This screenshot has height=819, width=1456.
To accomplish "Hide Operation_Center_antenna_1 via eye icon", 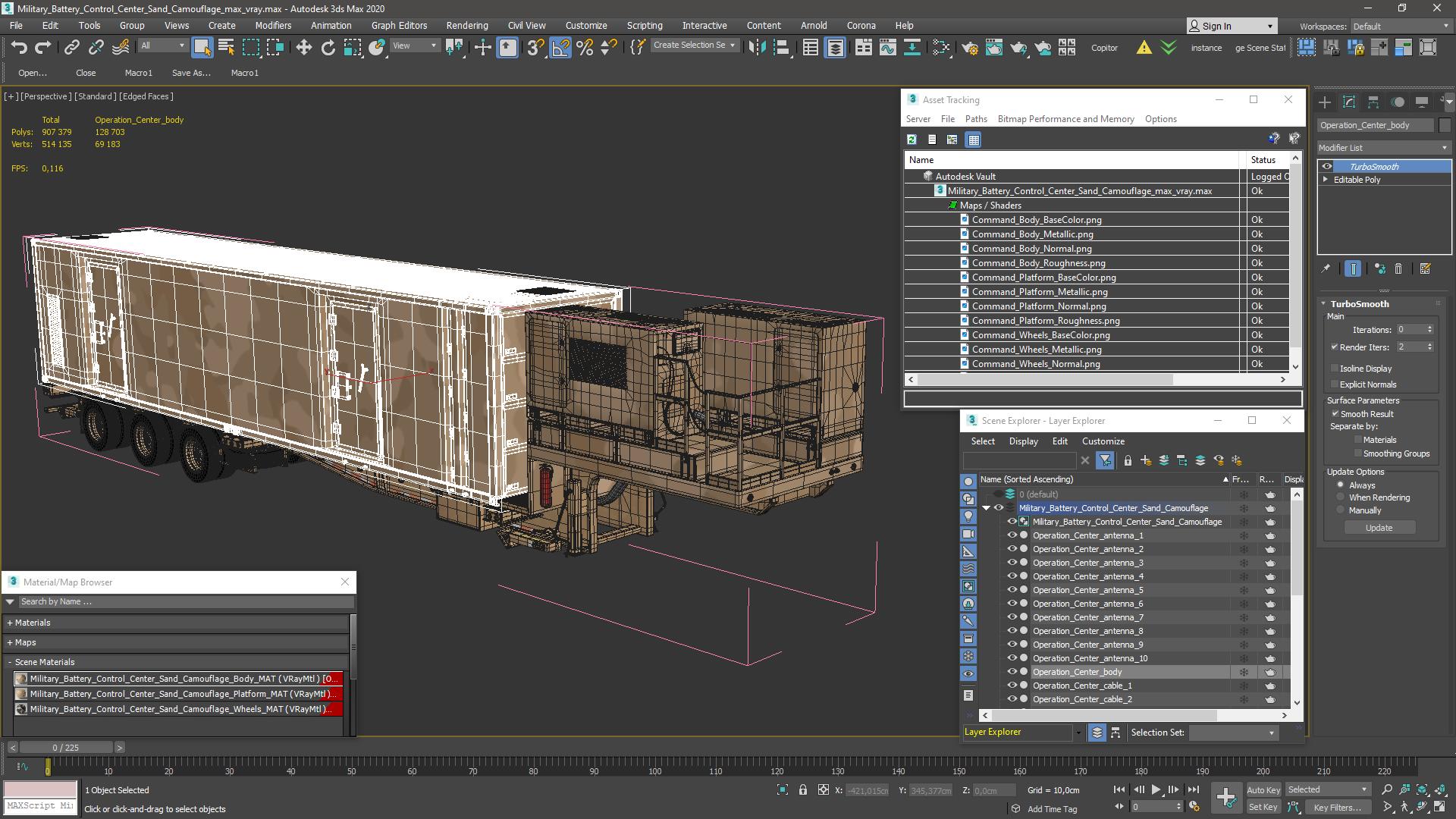I will 1012,535.
